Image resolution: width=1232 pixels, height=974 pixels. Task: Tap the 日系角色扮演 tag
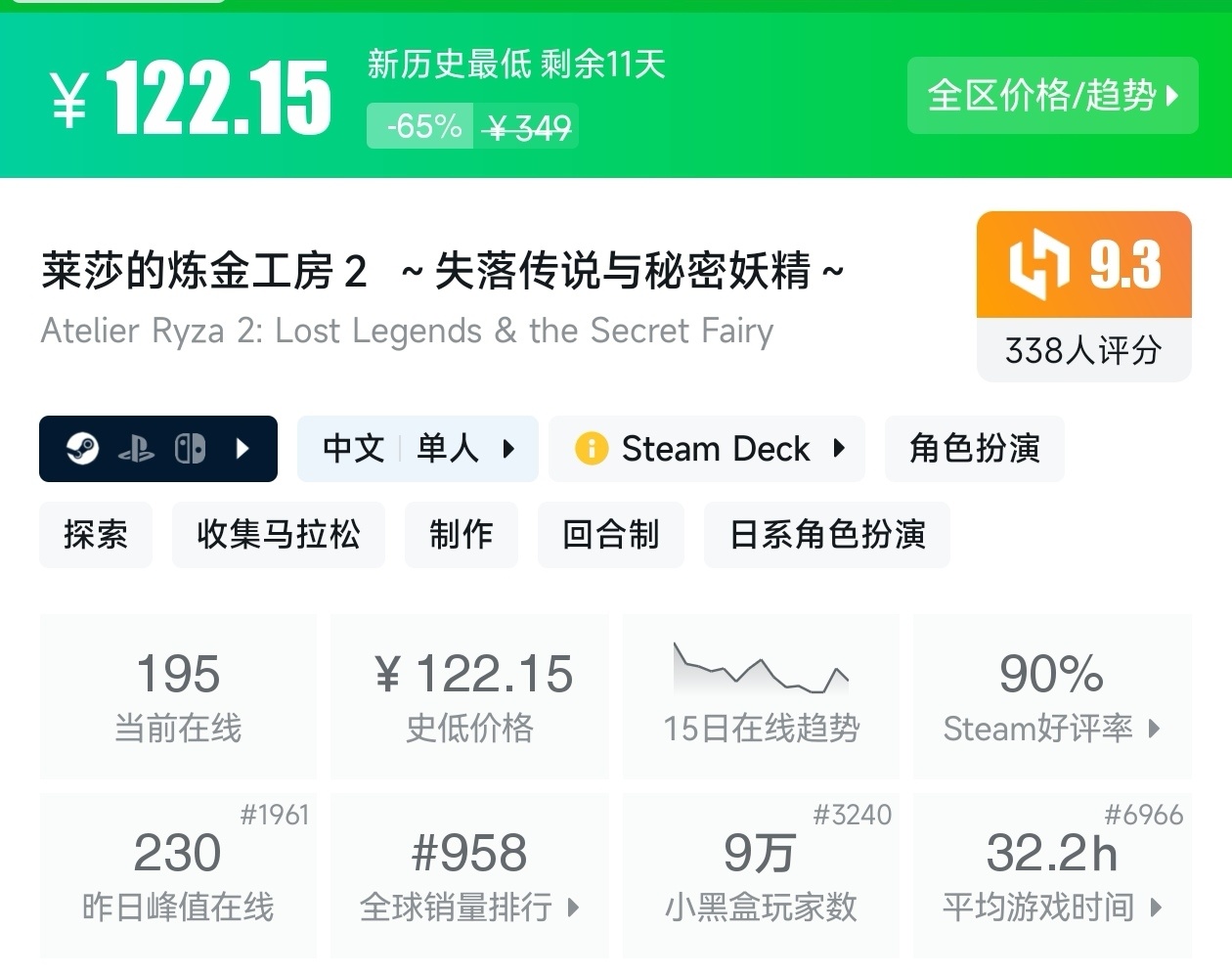(826, 535)
